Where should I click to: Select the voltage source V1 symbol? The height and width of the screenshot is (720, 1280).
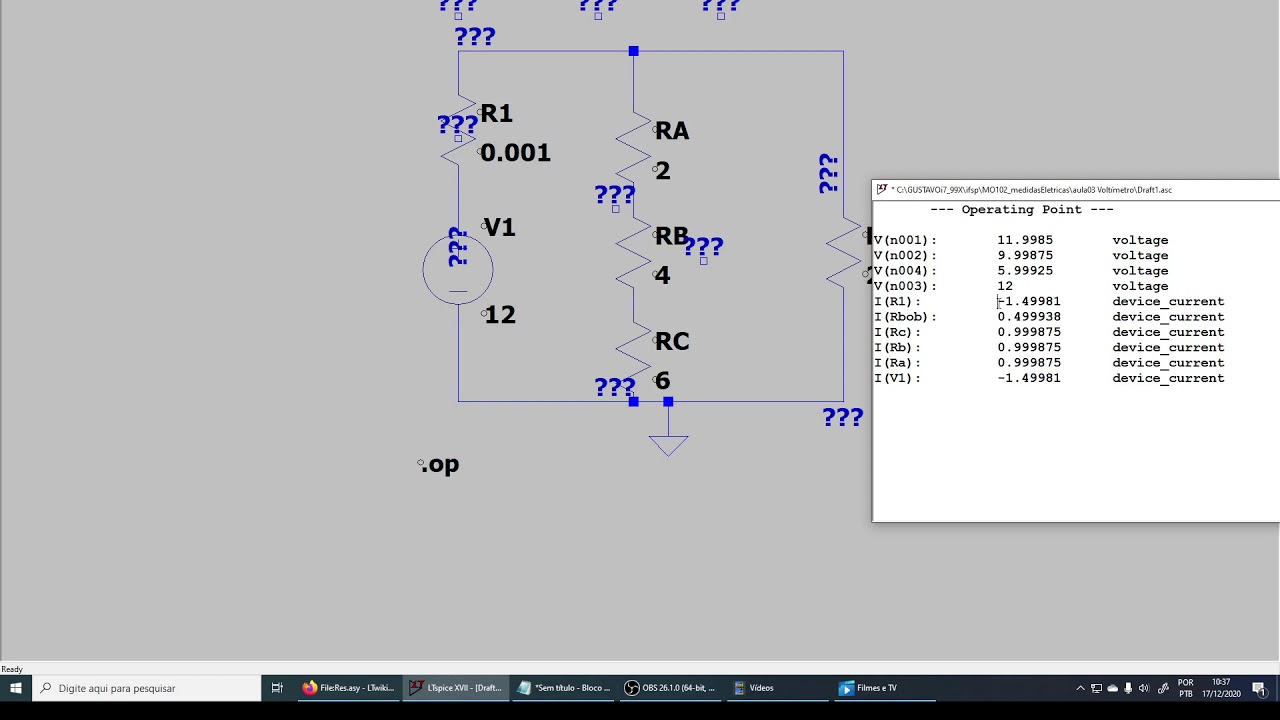coord(458,269)
